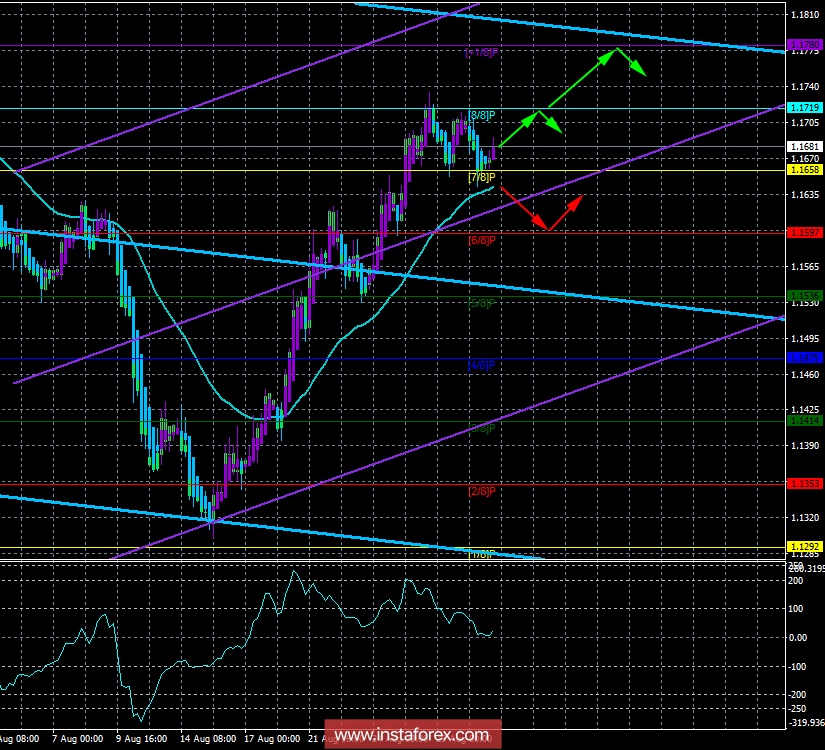Select the 9 Aug 16:00 time label
Image resolution: width=825 pixels, height=750 pixels.
point(142,739)
